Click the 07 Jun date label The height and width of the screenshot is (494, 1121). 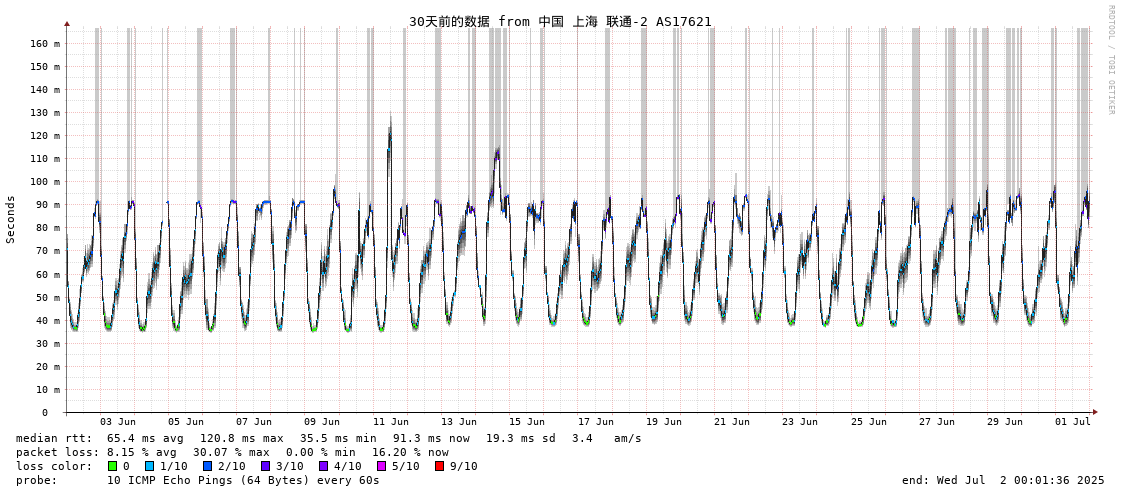tap(254, 422)
